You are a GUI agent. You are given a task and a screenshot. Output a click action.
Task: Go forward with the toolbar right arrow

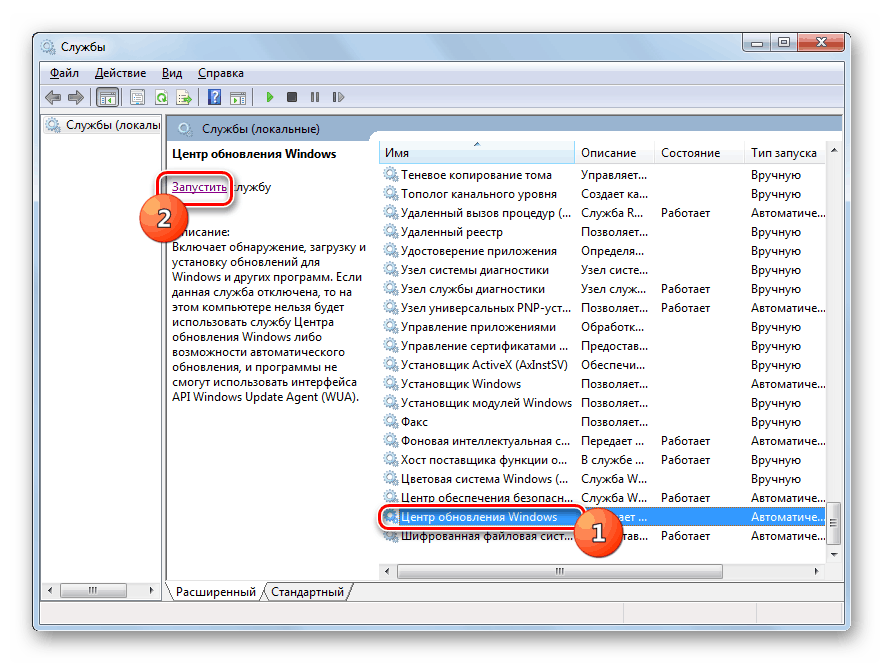click(76, 98)
